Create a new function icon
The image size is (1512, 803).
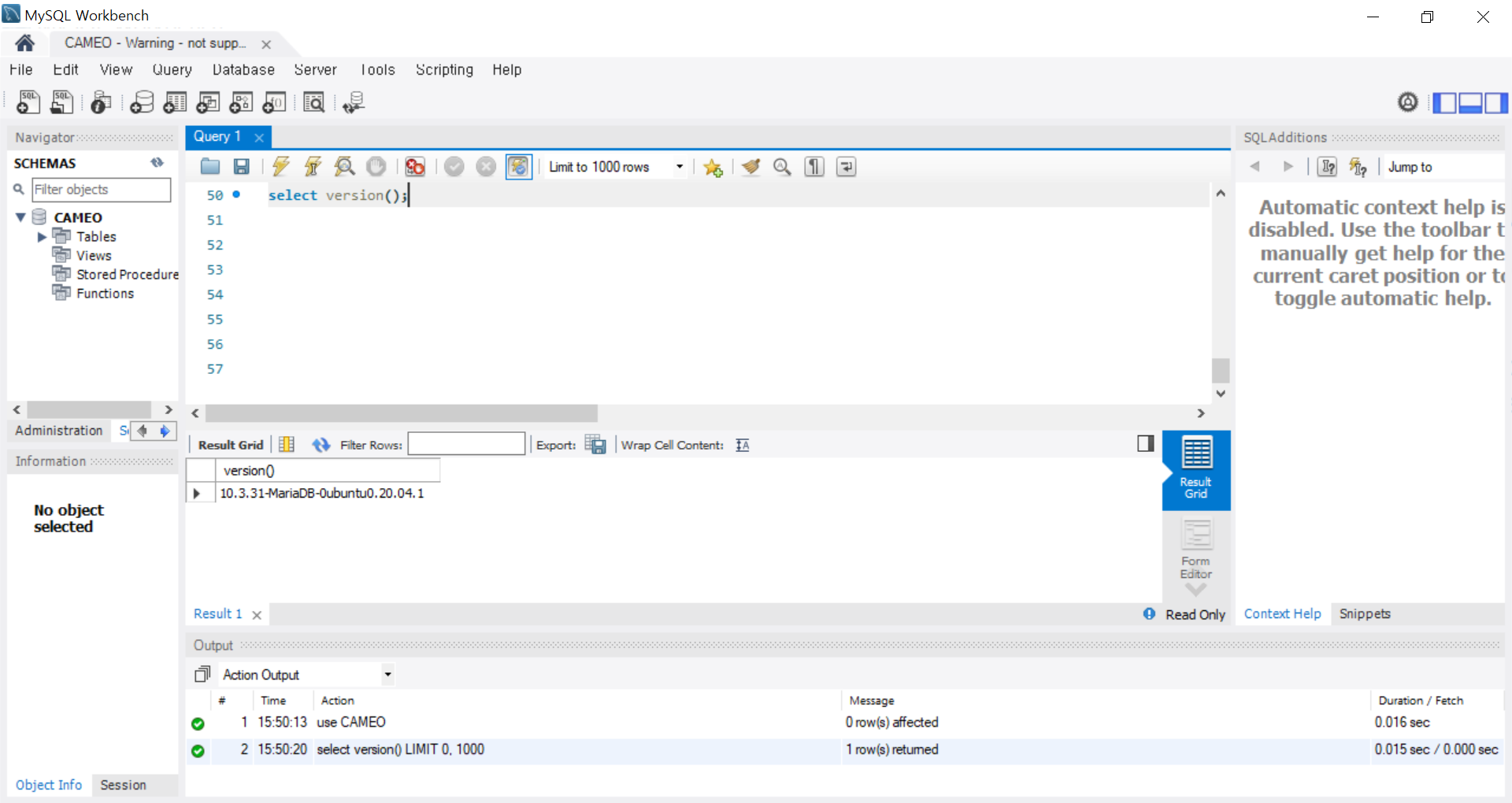pos(274,102)
